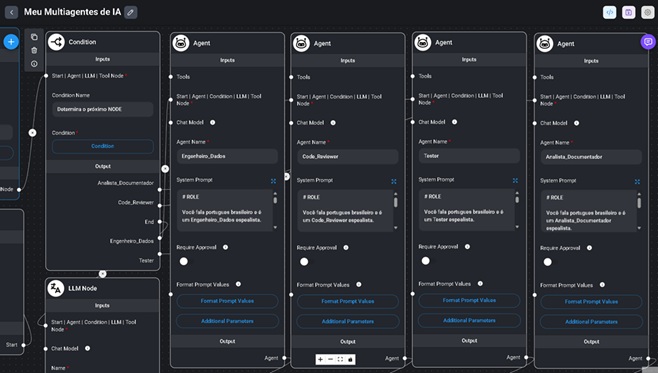Edit the Condition Name field
This screenshot has width=658, height=373.
click(x=102, y=110)
